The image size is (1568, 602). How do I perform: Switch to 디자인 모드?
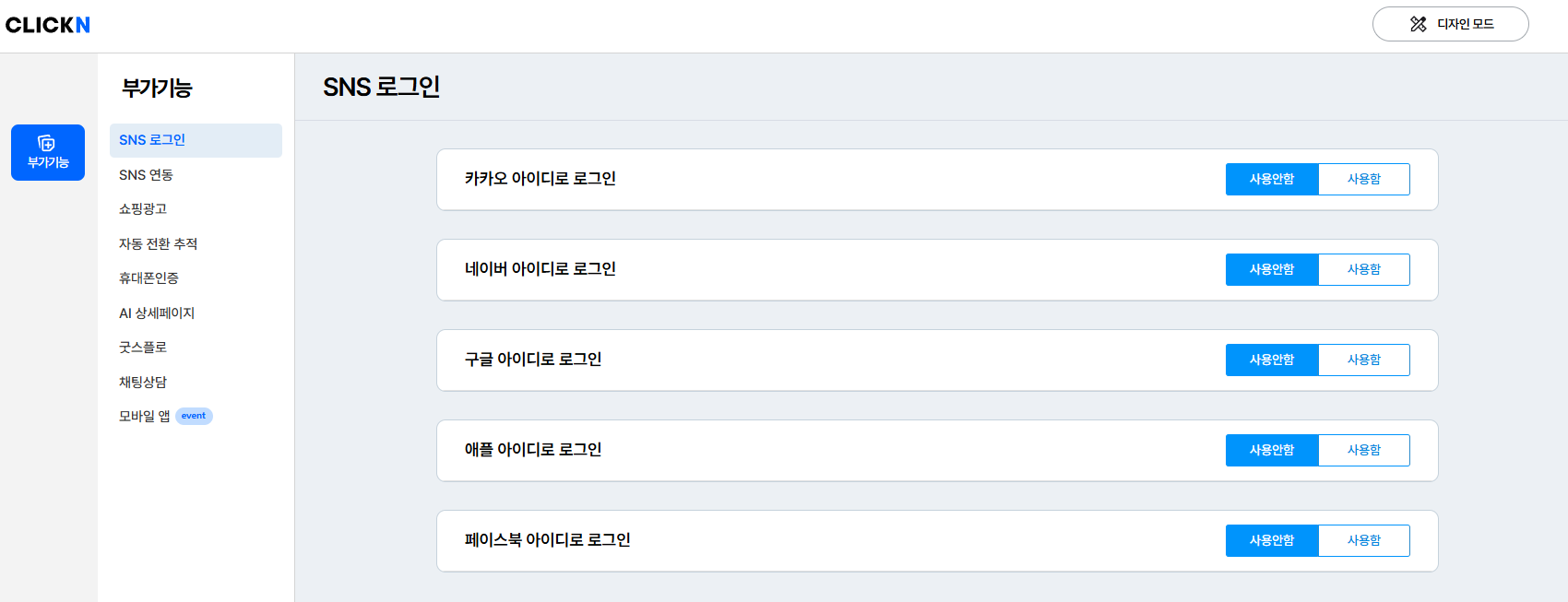coord(1450,24)
